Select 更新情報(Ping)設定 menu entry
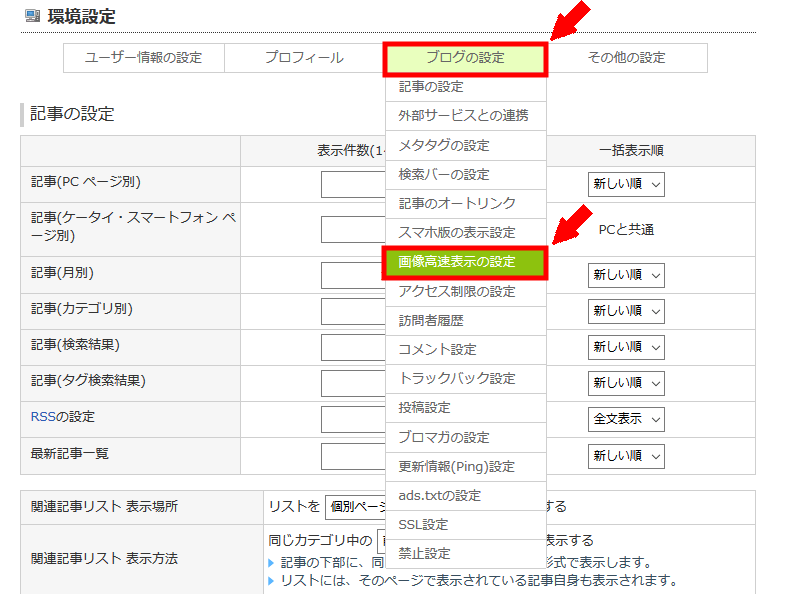This screenshot has width=793, height=594. coord(466,467)
